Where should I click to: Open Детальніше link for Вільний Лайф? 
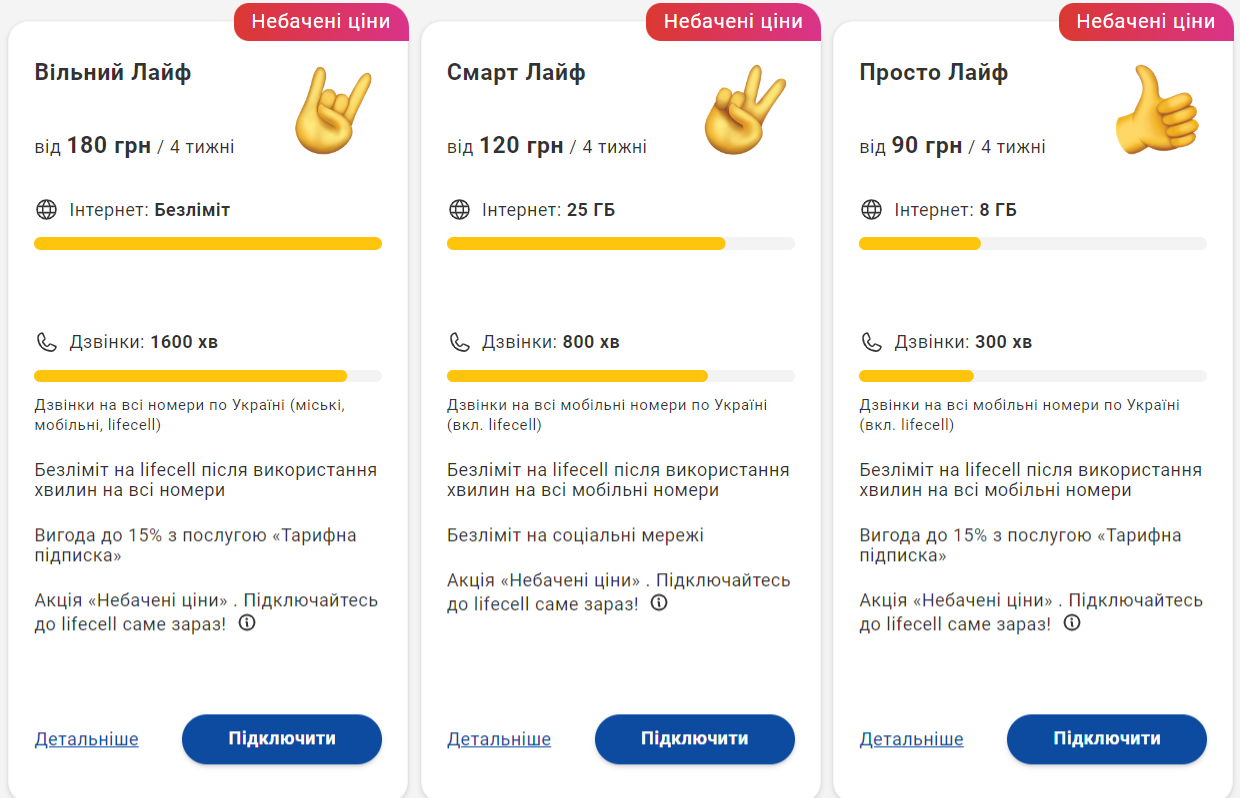click(x=85, y=739)
